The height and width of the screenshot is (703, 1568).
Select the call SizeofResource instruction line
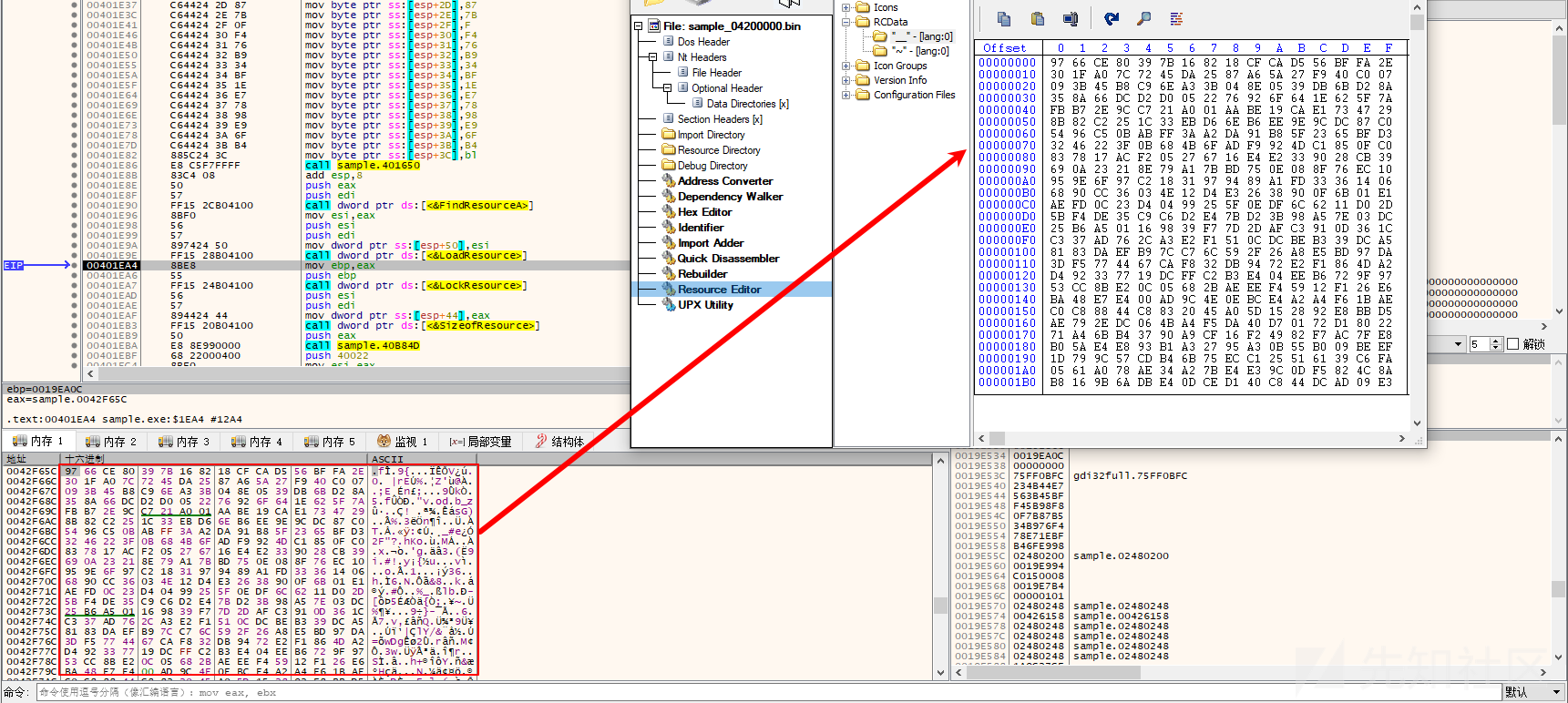(x=421, y=326)
